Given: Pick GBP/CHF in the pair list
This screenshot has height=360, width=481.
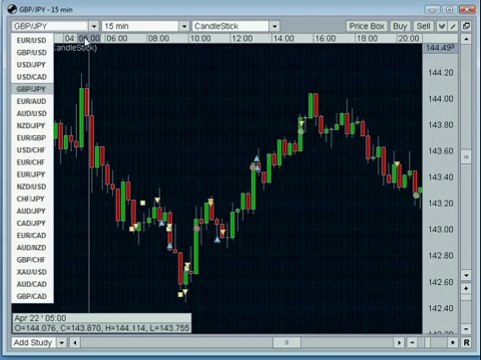Looking at the screenshot, I should [32, 260].
